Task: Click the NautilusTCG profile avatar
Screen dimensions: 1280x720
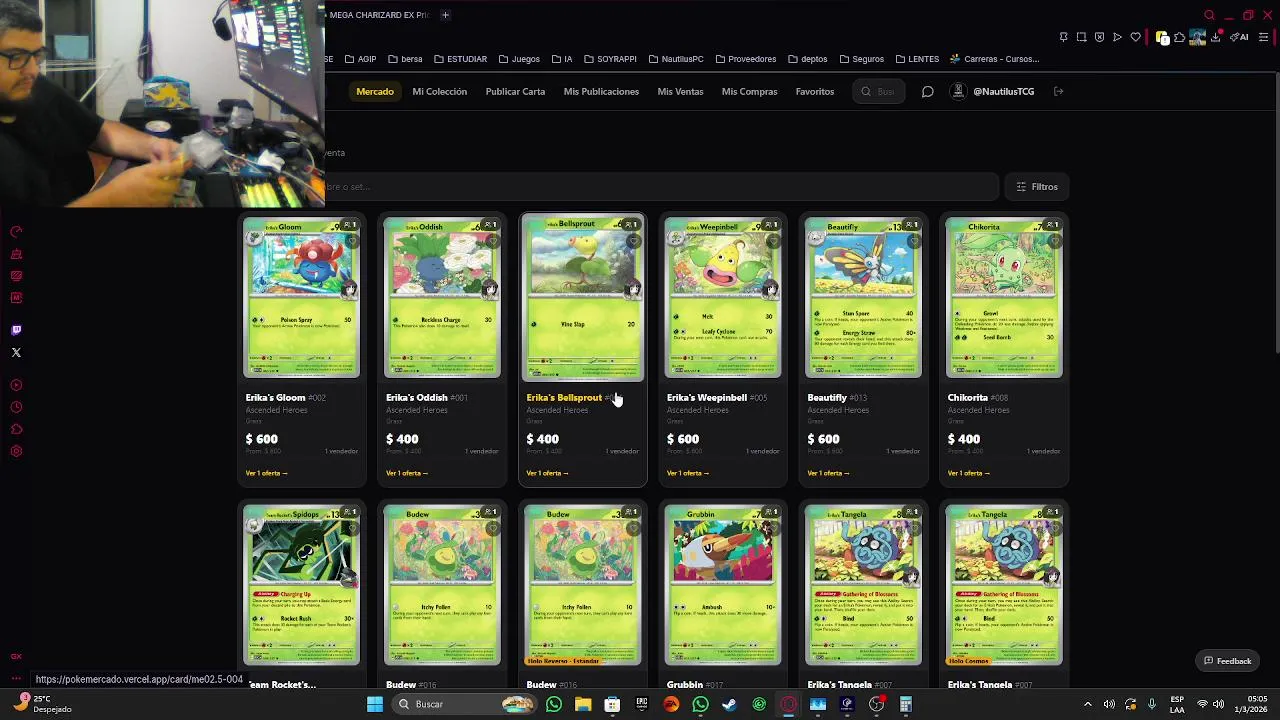Action: pyautogui.click(x=958, y=91)
